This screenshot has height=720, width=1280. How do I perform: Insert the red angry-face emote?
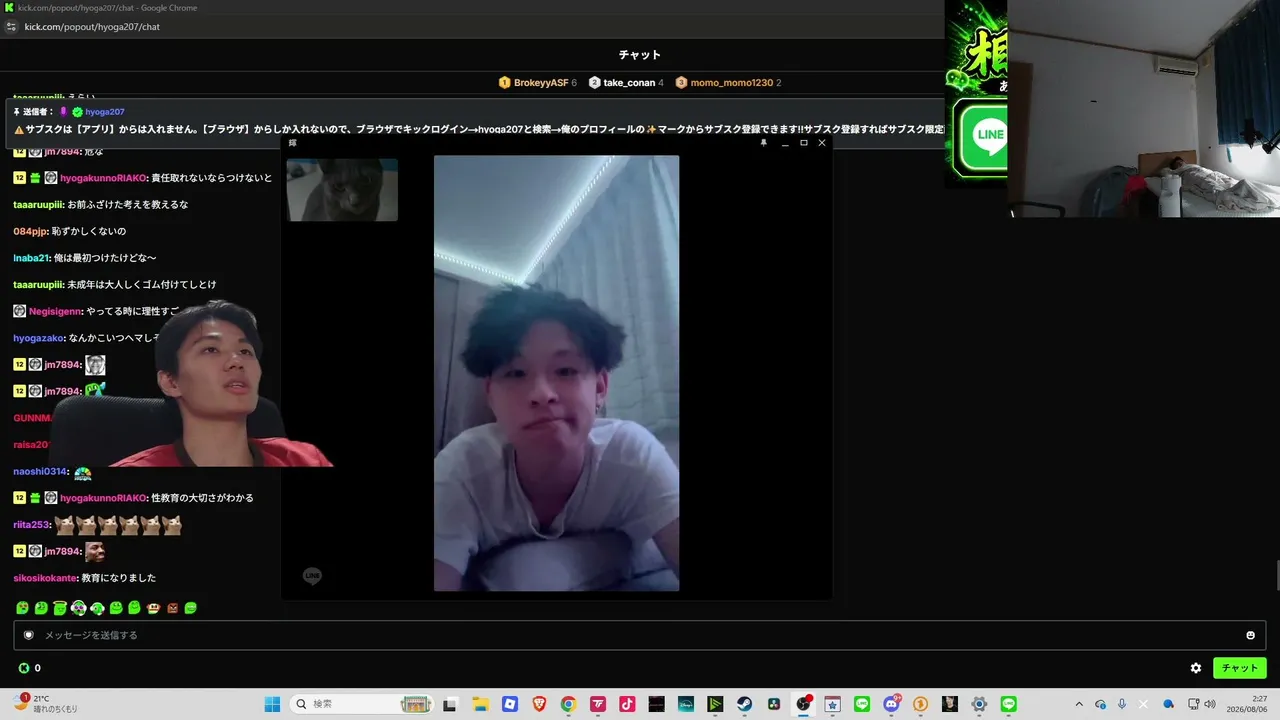172,608
